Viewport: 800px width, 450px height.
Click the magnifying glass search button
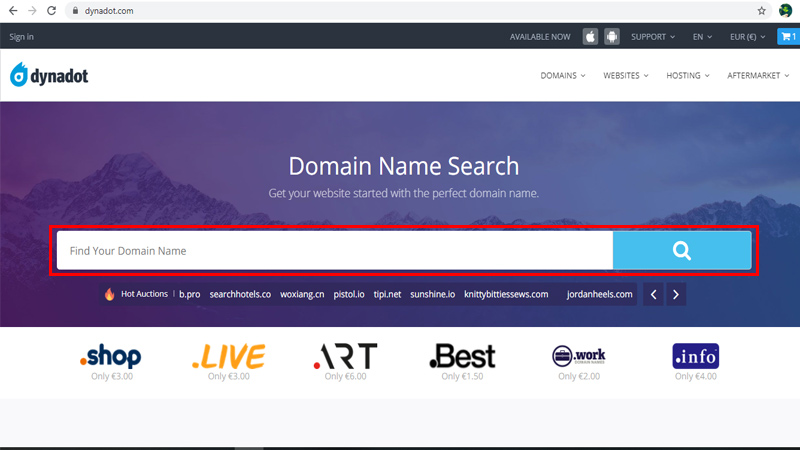(682, 251)
